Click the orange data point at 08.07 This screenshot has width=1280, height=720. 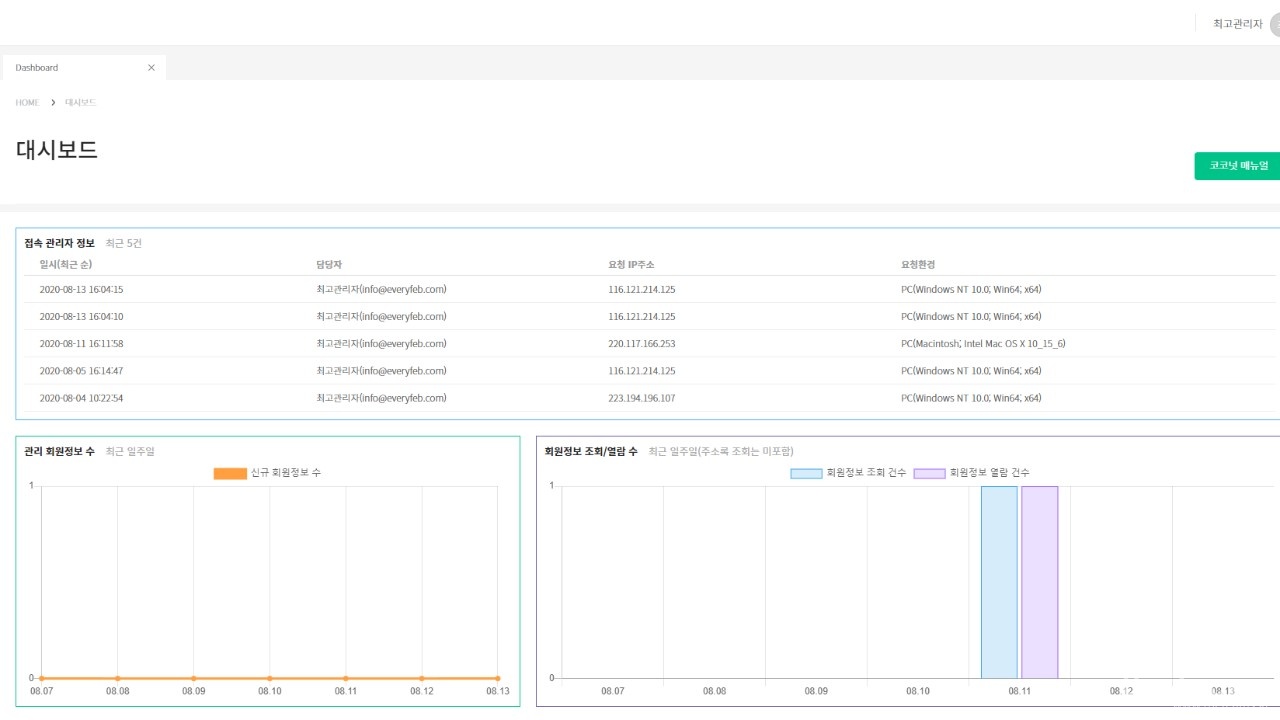[42, 678]
